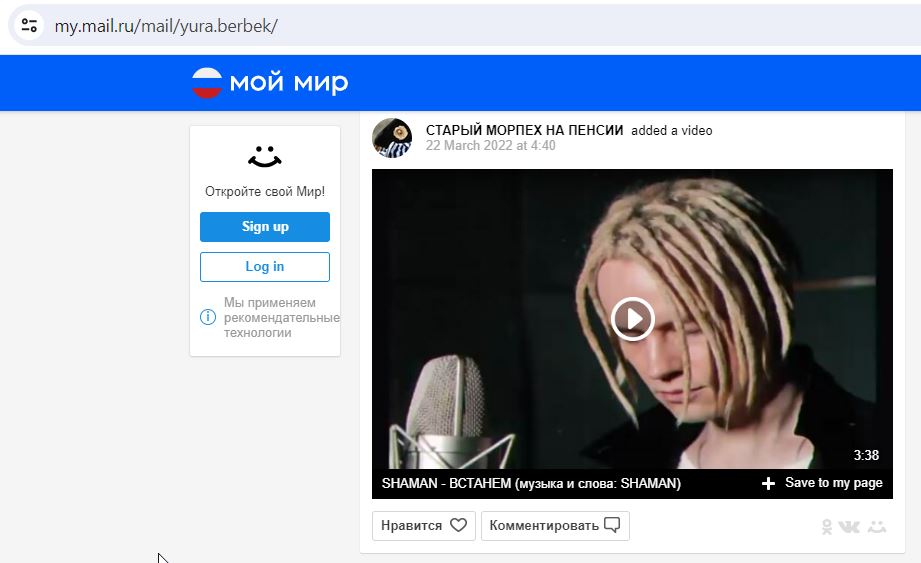Click Save to my page on the video

point(822,483)
